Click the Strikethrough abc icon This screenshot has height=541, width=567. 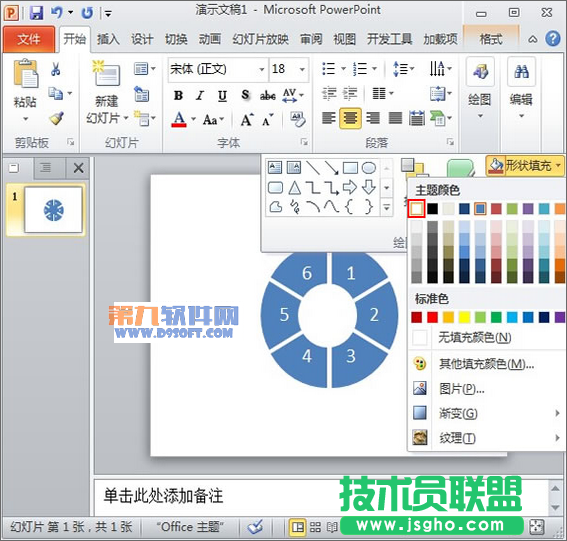coord(268,95)
